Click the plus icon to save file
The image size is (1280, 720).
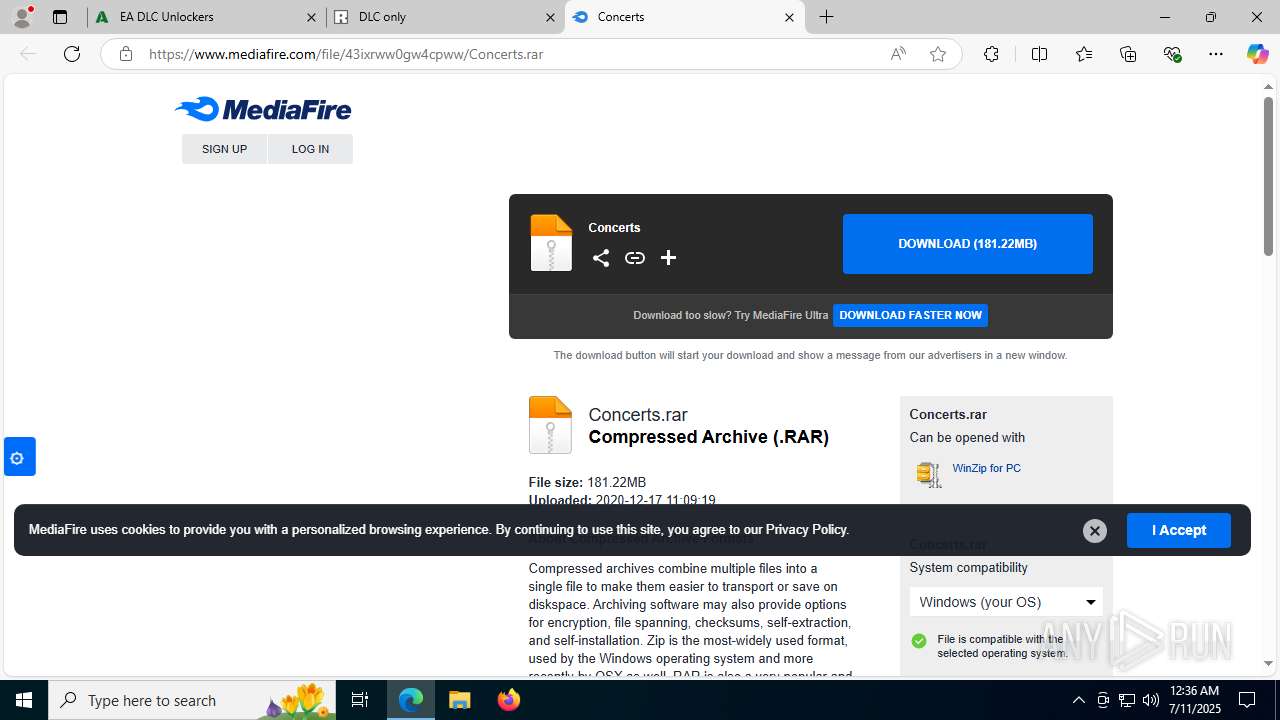coord(669,258)
